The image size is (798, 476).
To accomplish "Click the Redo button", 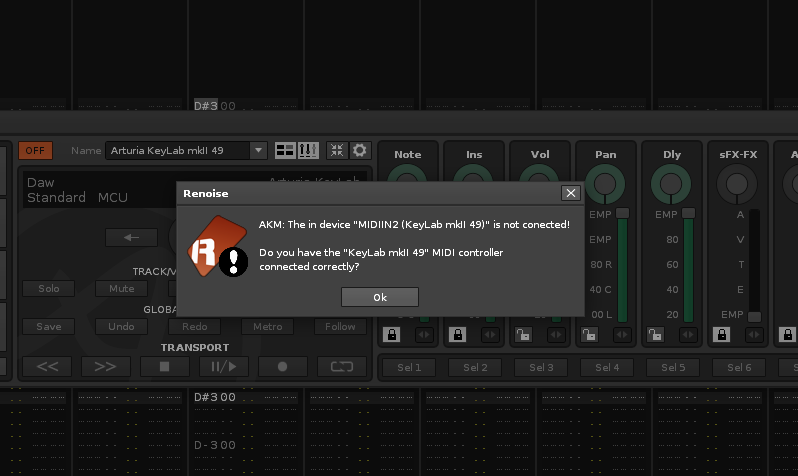I will (x=194, y=327).
